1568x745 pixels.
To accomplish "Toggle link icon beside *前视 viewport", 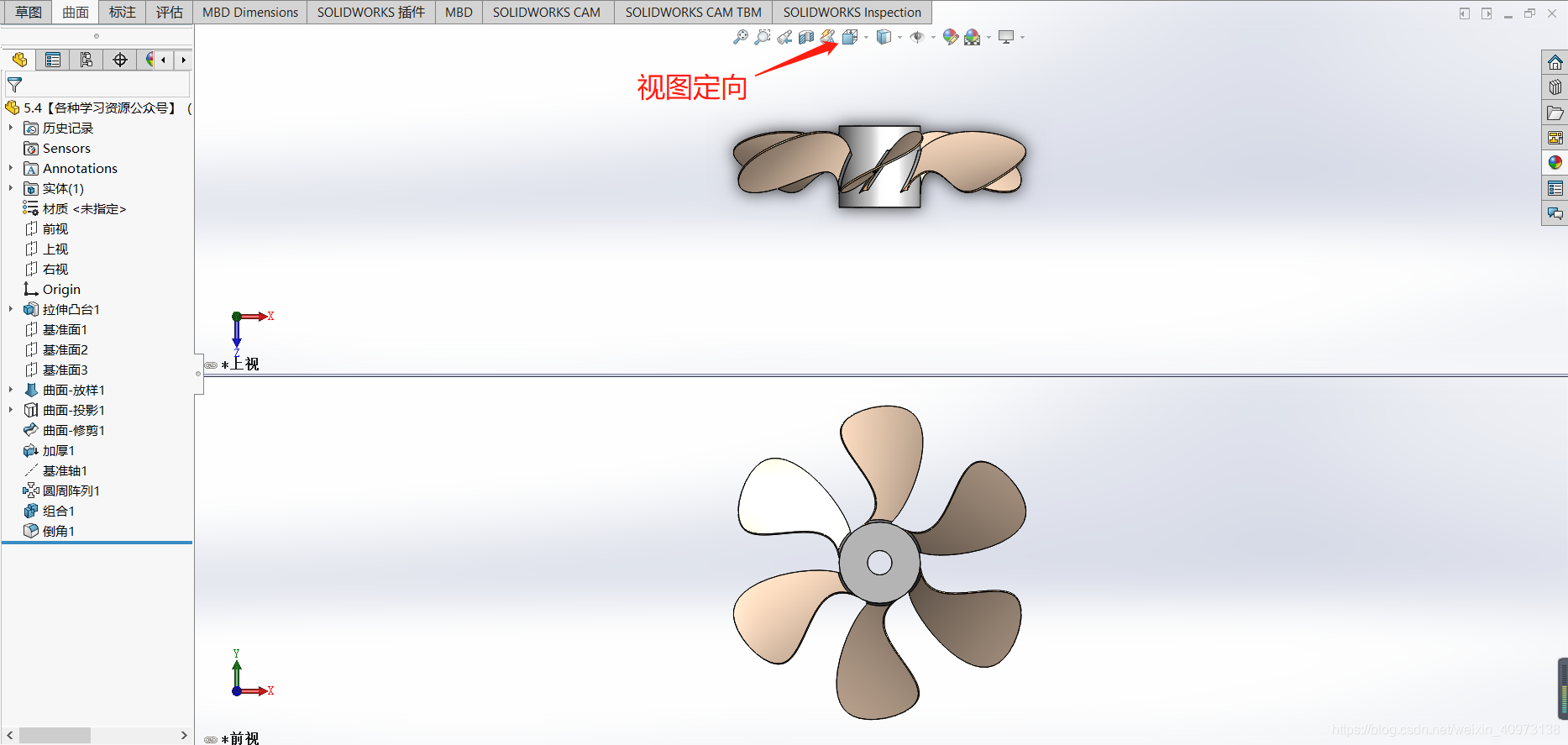I will pos(211,740).
